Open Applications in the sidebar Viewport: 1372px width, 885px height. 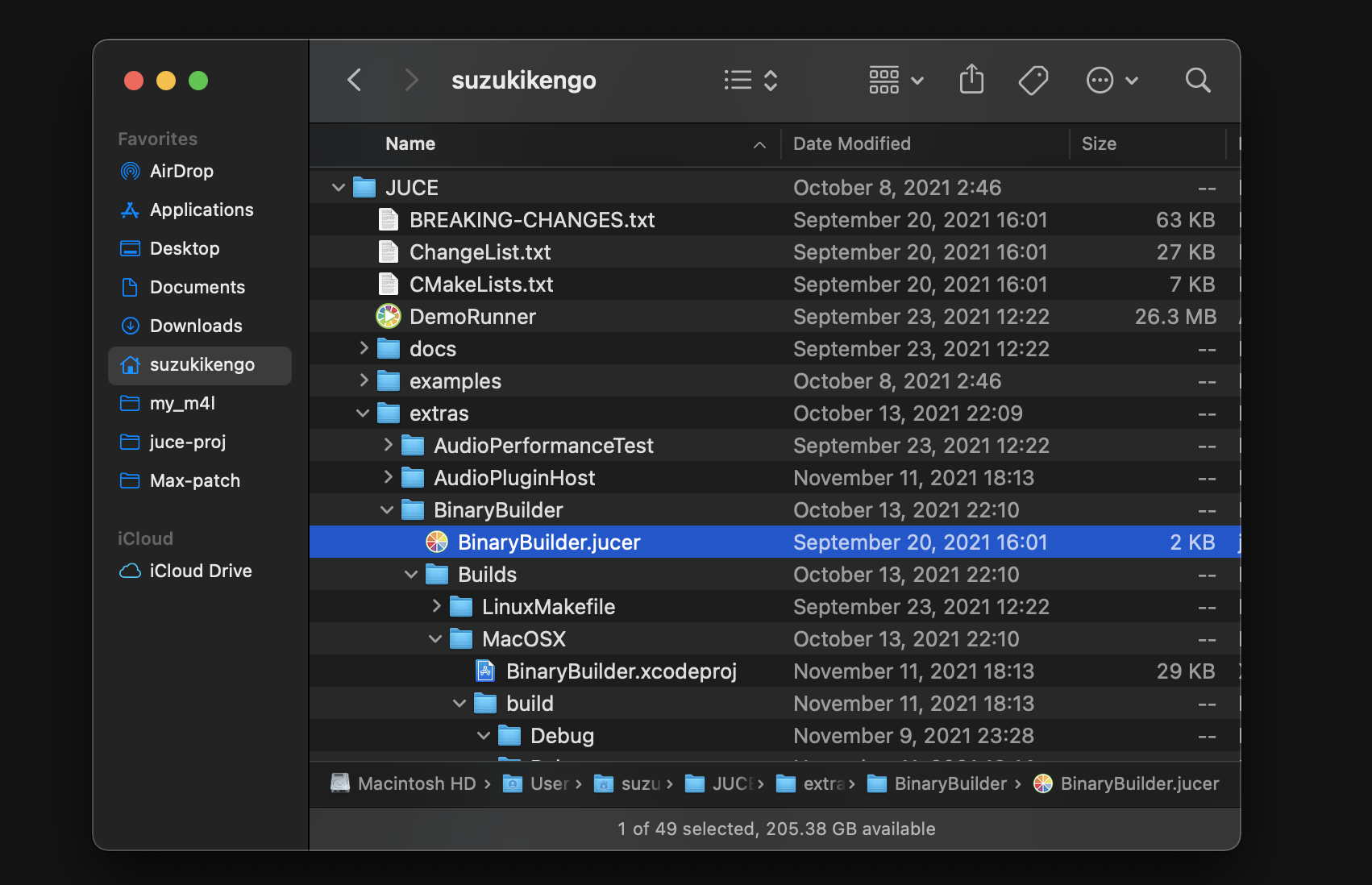tap(199, 210)
